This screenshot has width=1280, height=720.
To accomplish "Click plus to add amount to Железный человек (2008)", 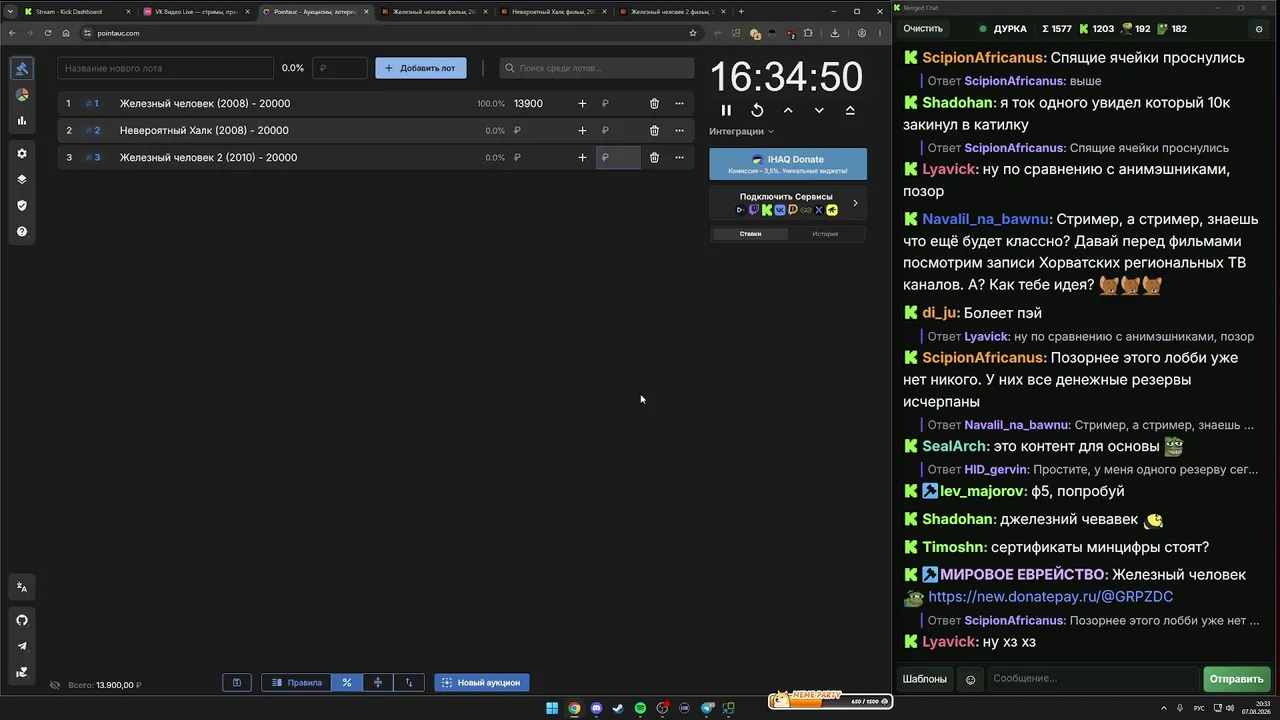I will coord(582,103).
